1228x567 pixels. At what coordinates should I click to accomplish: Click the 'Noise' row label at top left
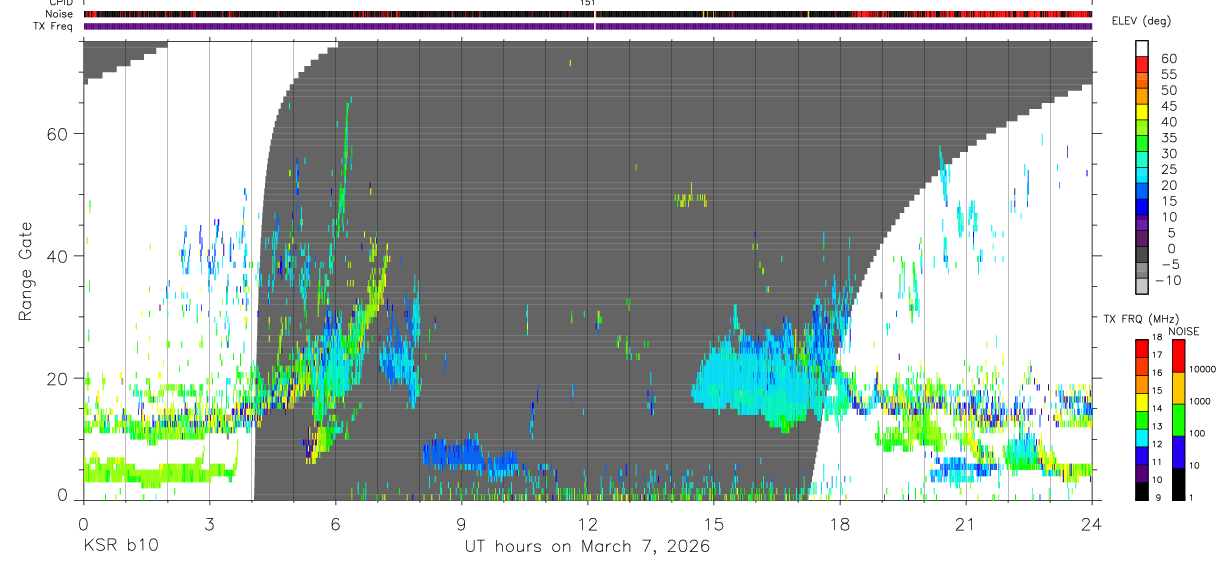(61, 14)
